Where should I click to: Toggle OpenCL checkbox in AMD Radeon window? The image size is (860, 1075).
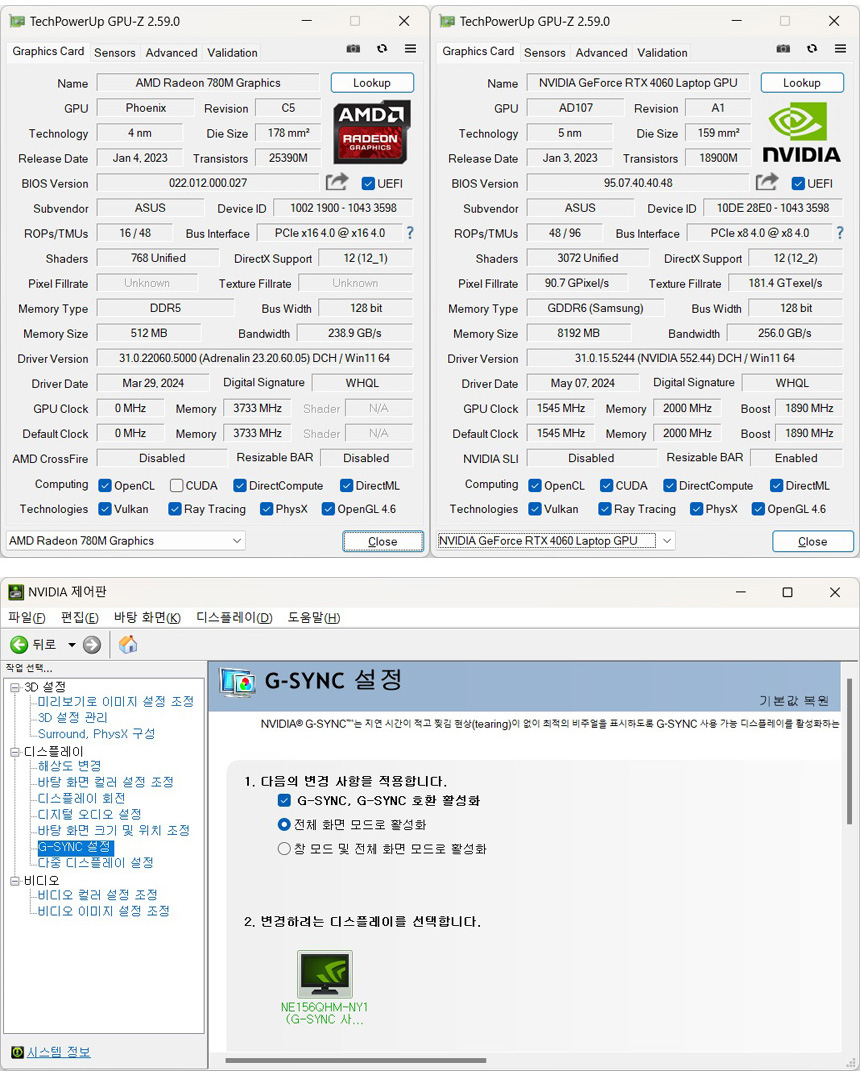(105, 485)
